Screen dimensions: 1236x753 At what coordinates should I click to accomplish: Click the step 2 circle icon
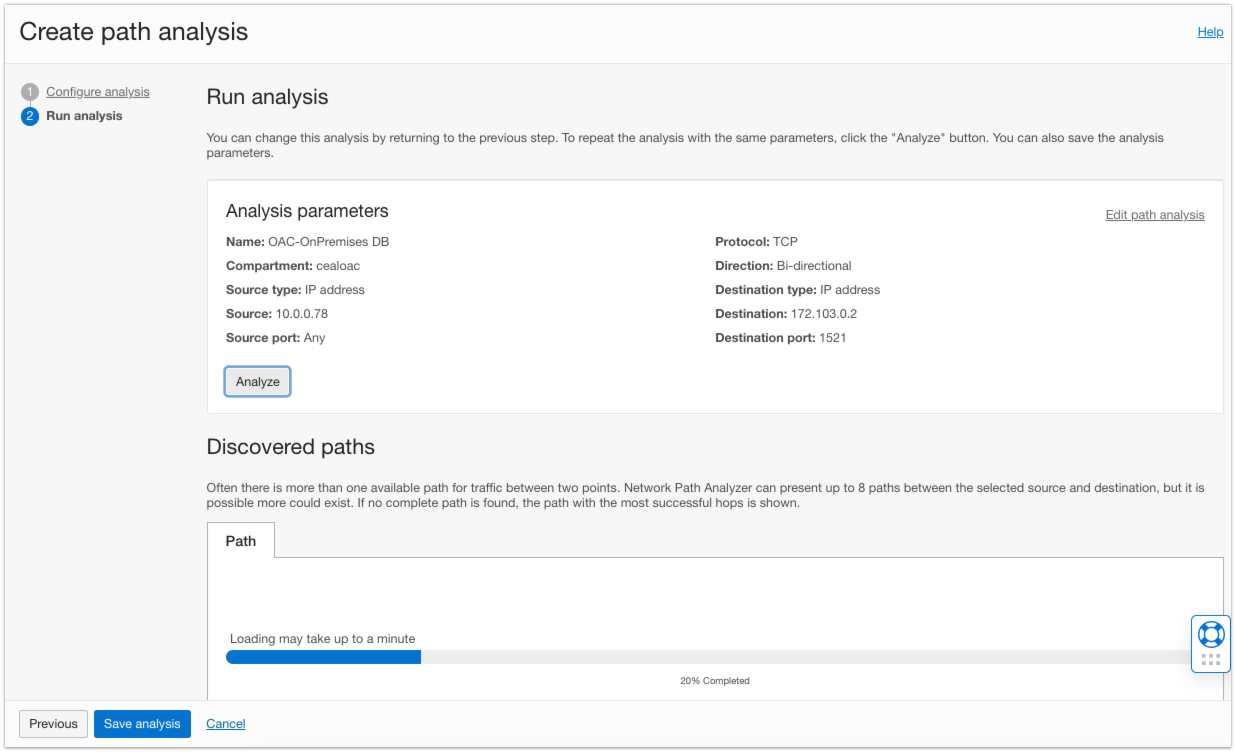pyautogui.click(x=30, y=116)
